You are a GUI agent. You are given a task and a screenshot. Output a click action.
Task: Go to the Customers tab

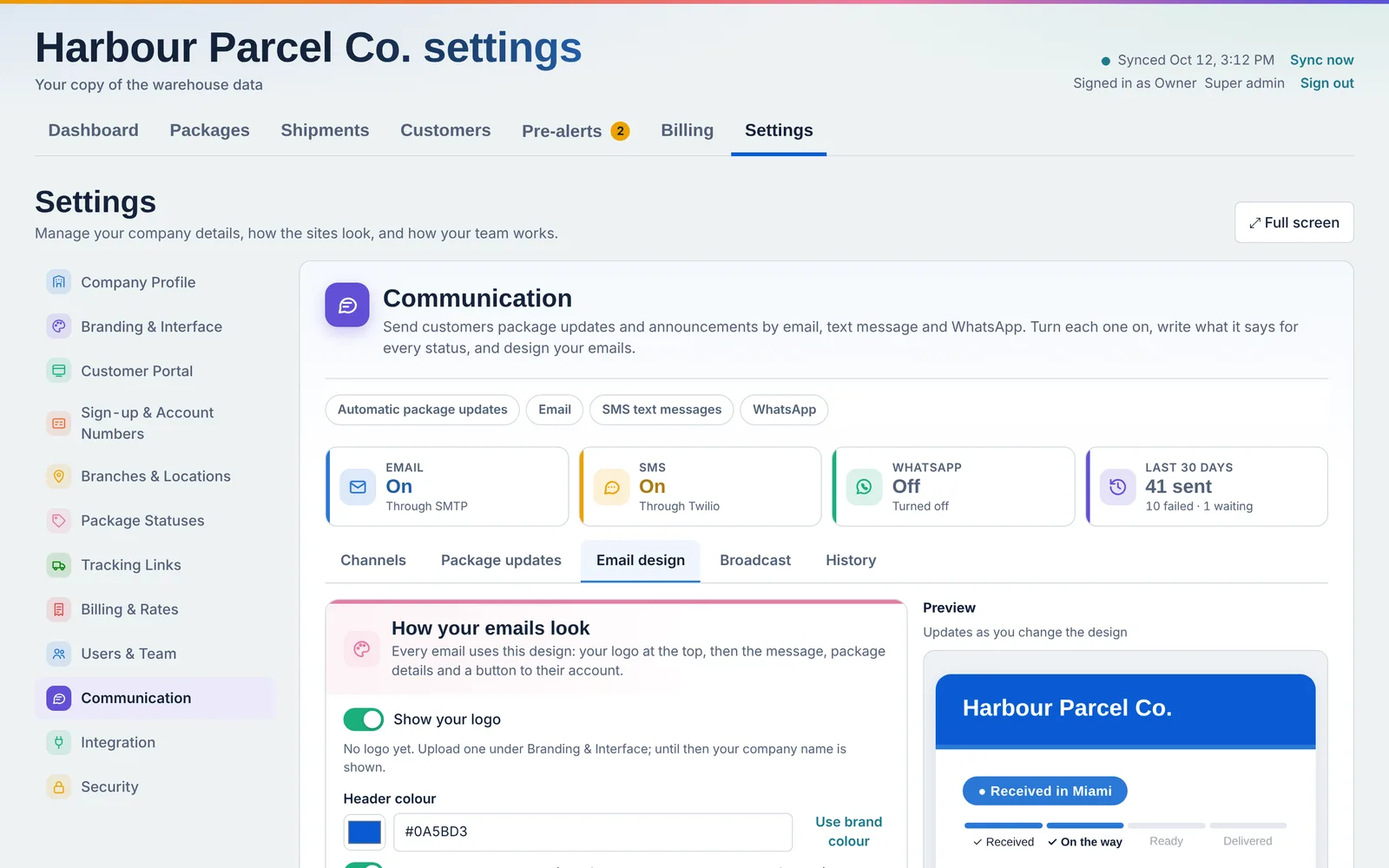[445, 130]
